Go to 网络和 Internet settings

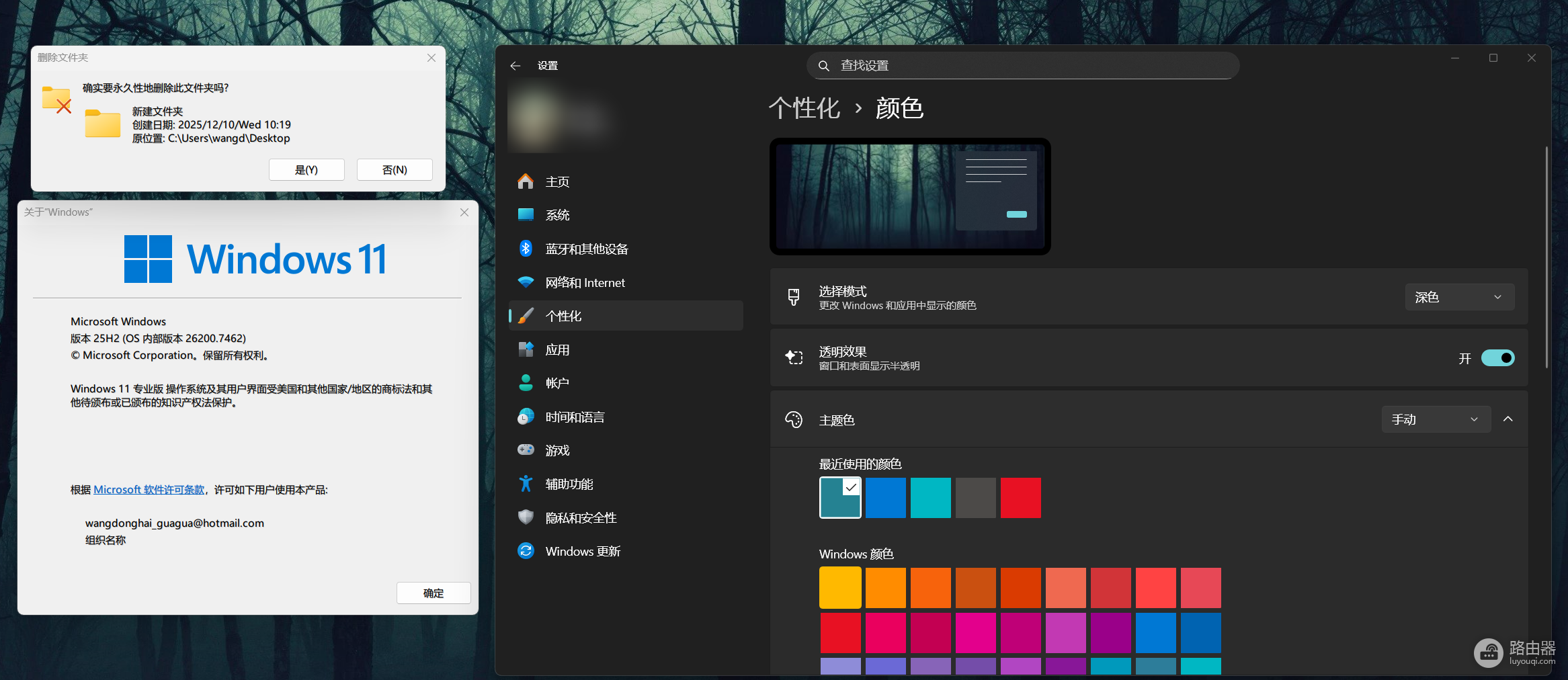[x=626, y=282]
